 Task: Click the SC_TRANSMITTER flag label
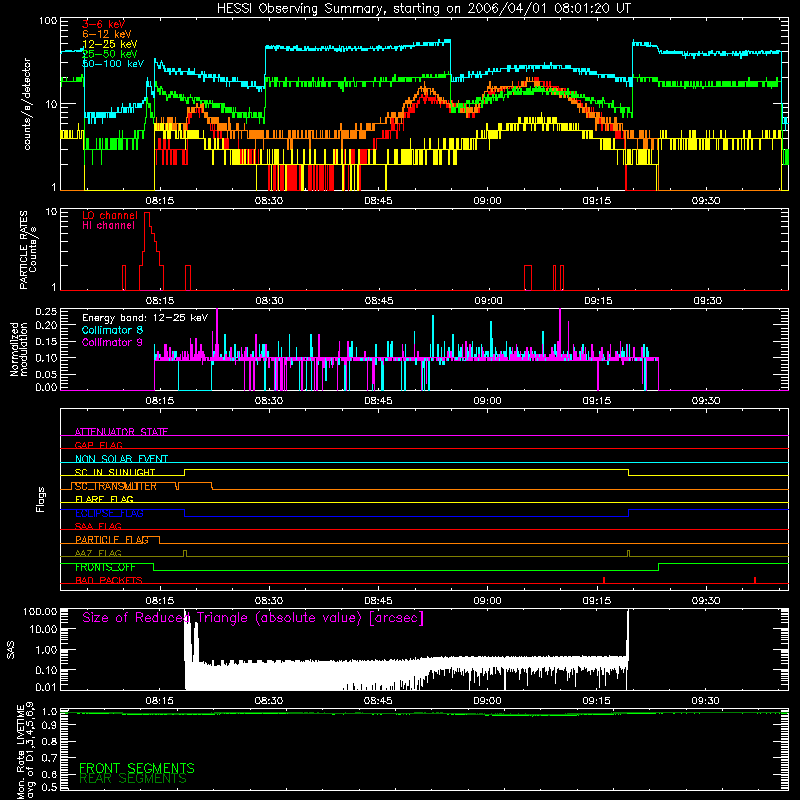[116, 486]
